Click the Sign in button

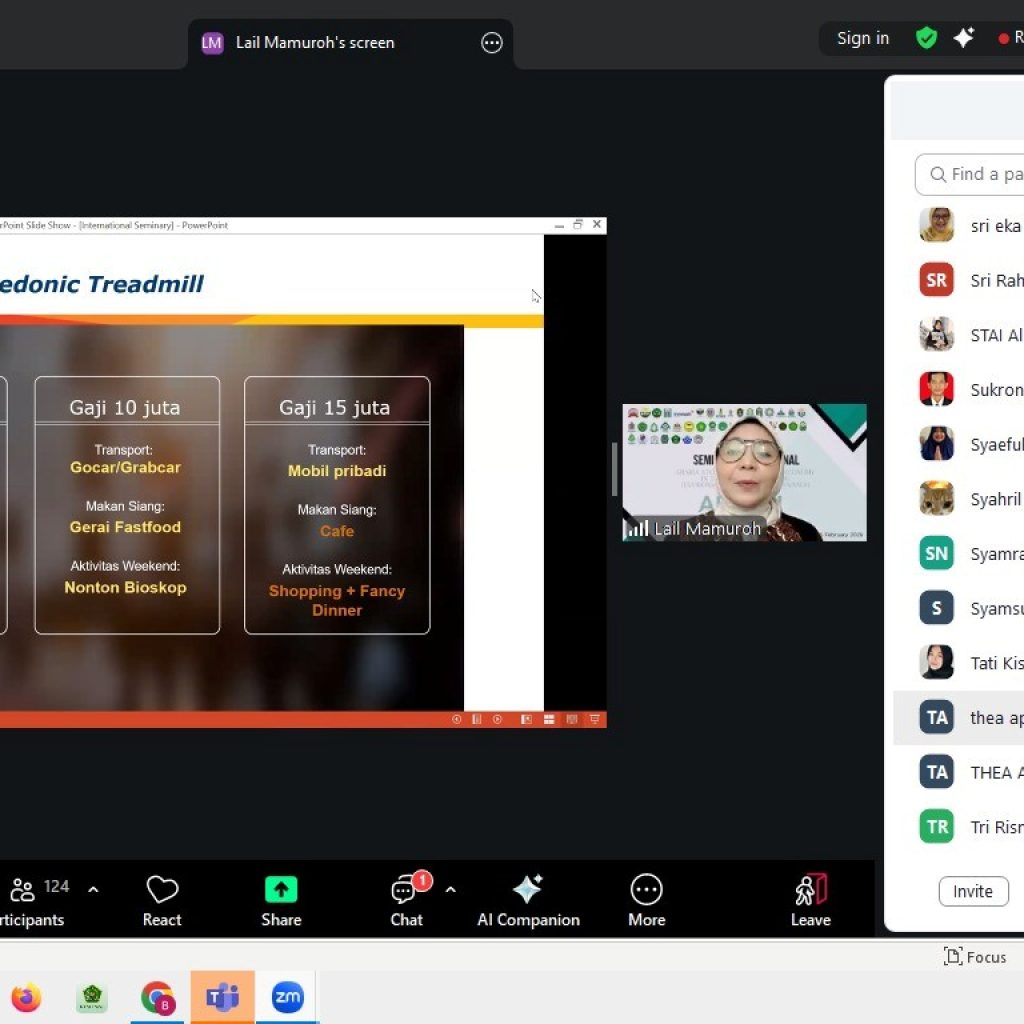pyautogui.click(x=862, y=38)
